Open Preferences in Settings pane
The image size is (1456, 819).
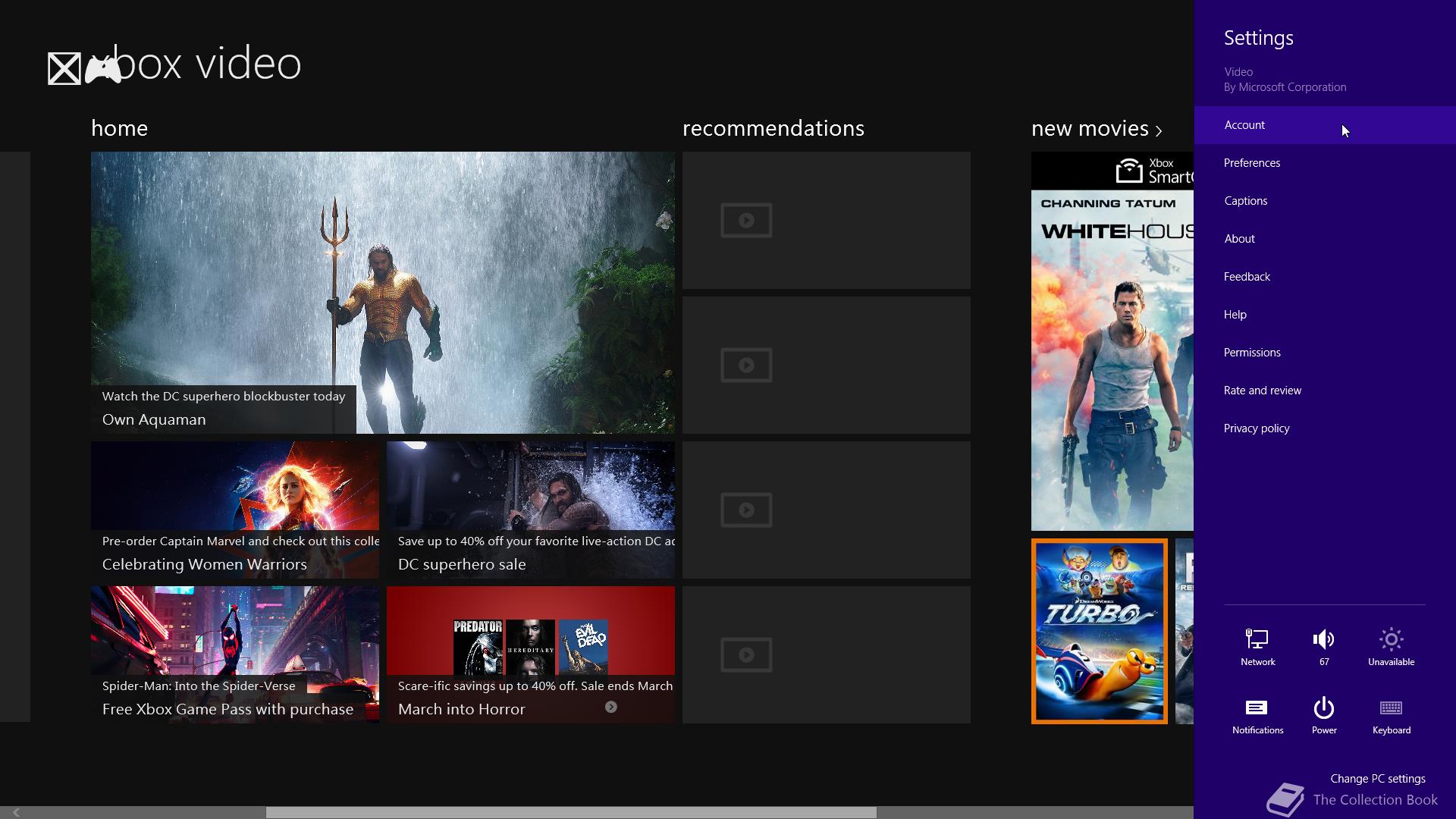pos(1325,163)
